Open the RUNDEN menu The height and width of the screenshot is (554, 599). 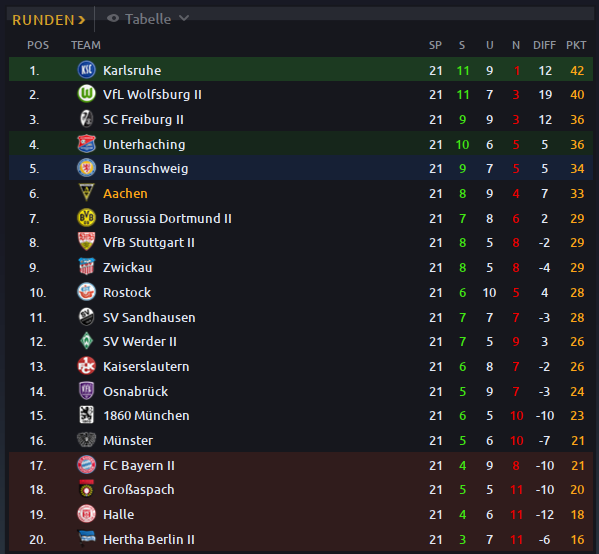(49, 20)
